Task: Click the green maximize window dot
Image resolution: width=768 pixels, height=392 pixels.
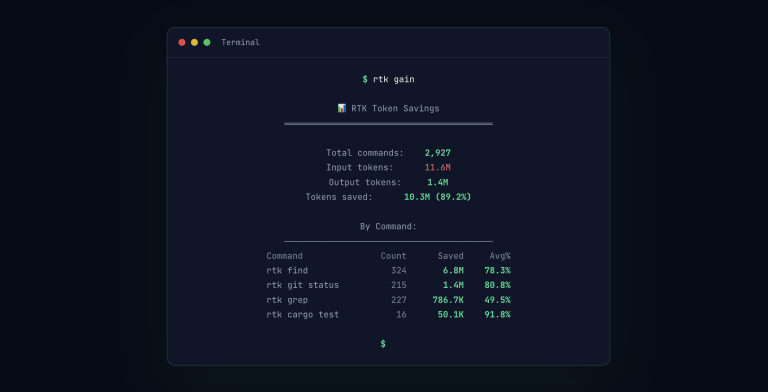Action: tap(207, 43)
